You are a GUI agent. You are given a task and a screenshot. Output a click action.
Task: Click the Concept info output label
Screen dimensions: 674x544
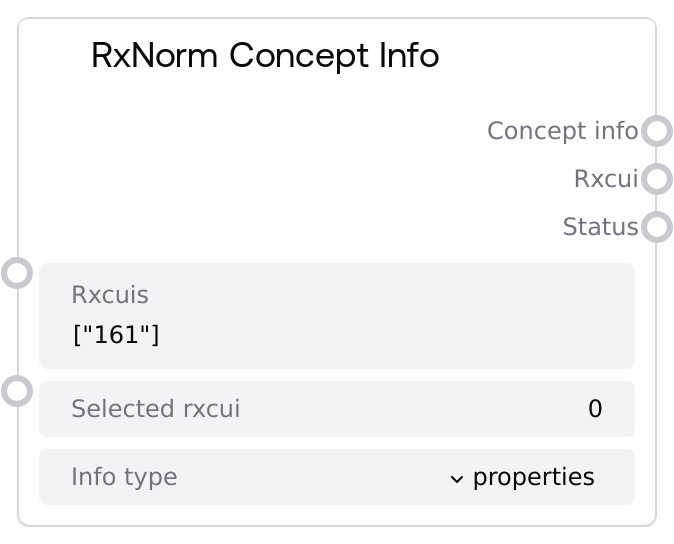coord(562,131)
